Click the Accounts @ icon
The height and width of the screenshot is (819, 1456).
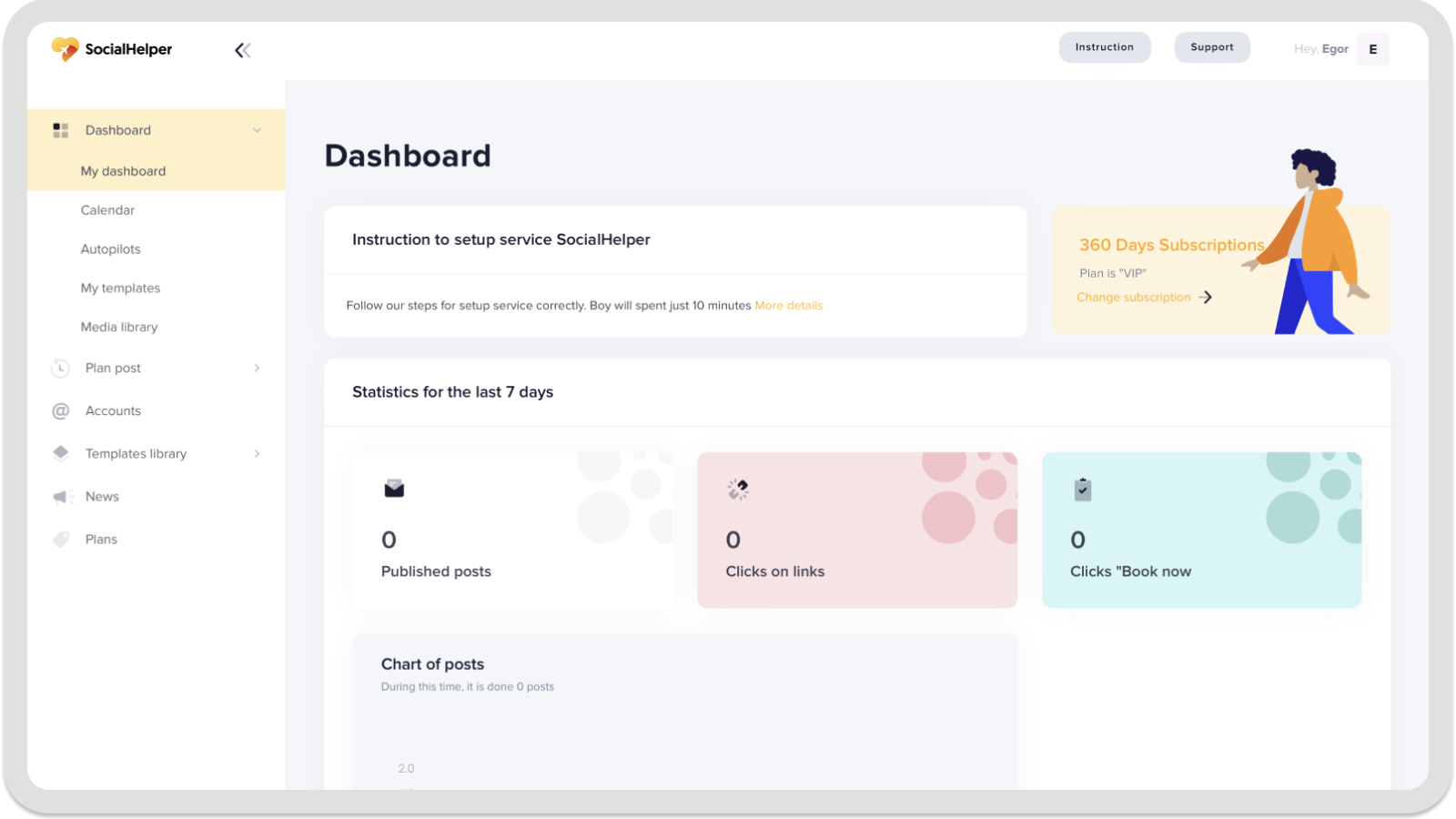pos(61,410)
